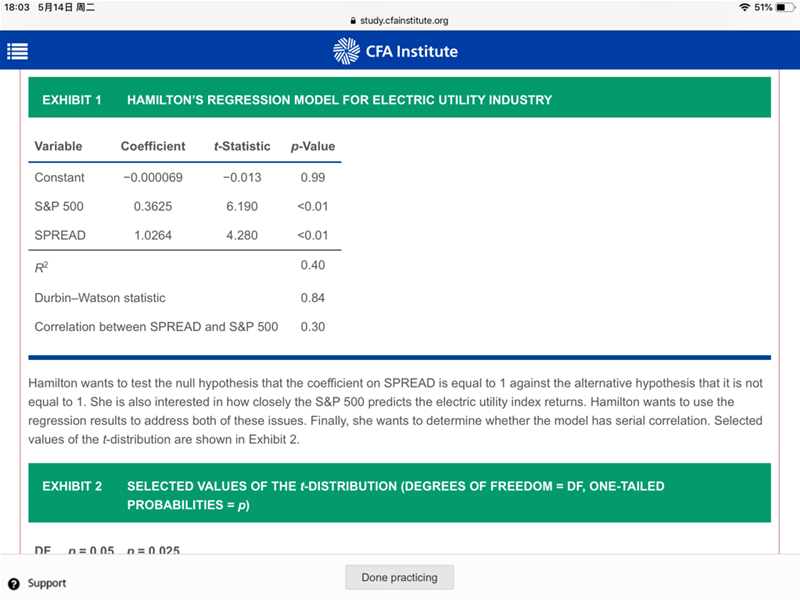
Task: Click the EXHIBIT 1 heading label
Action: (x=72, y=100)
